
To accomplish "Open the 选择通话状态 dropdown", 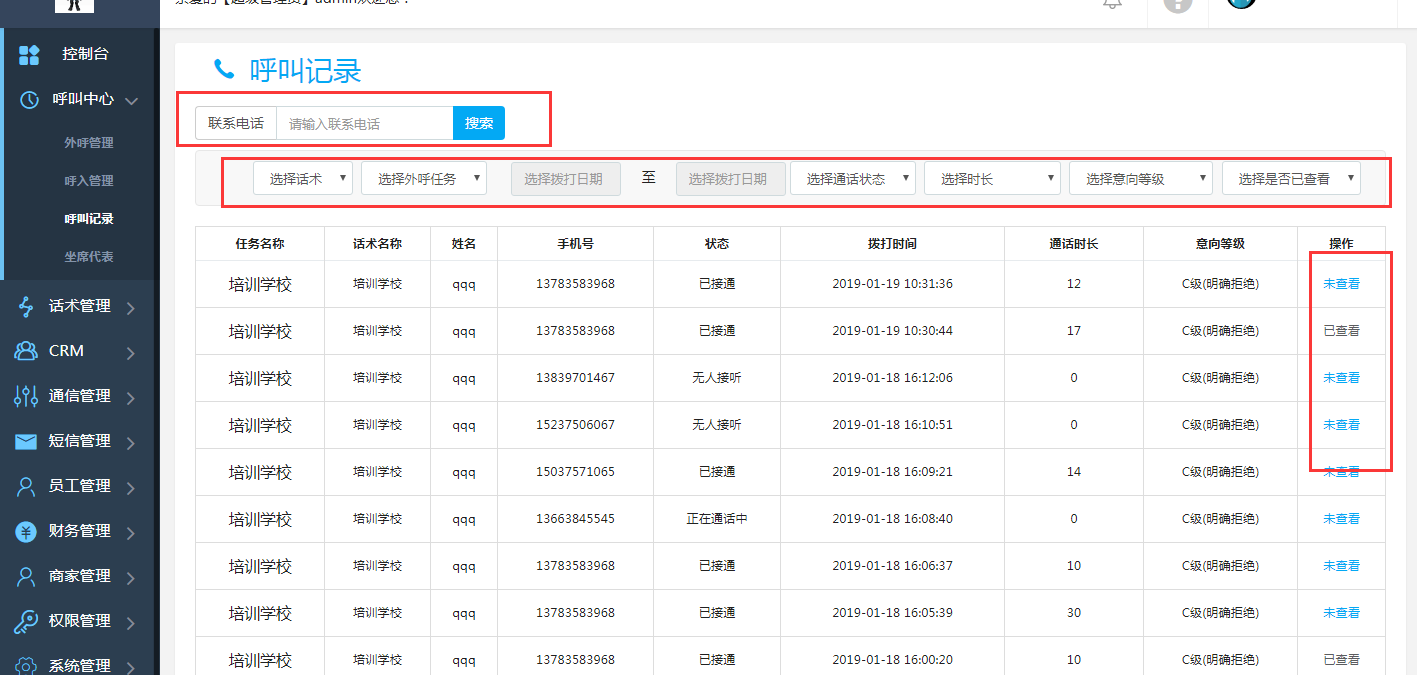I will click(852, 179).
